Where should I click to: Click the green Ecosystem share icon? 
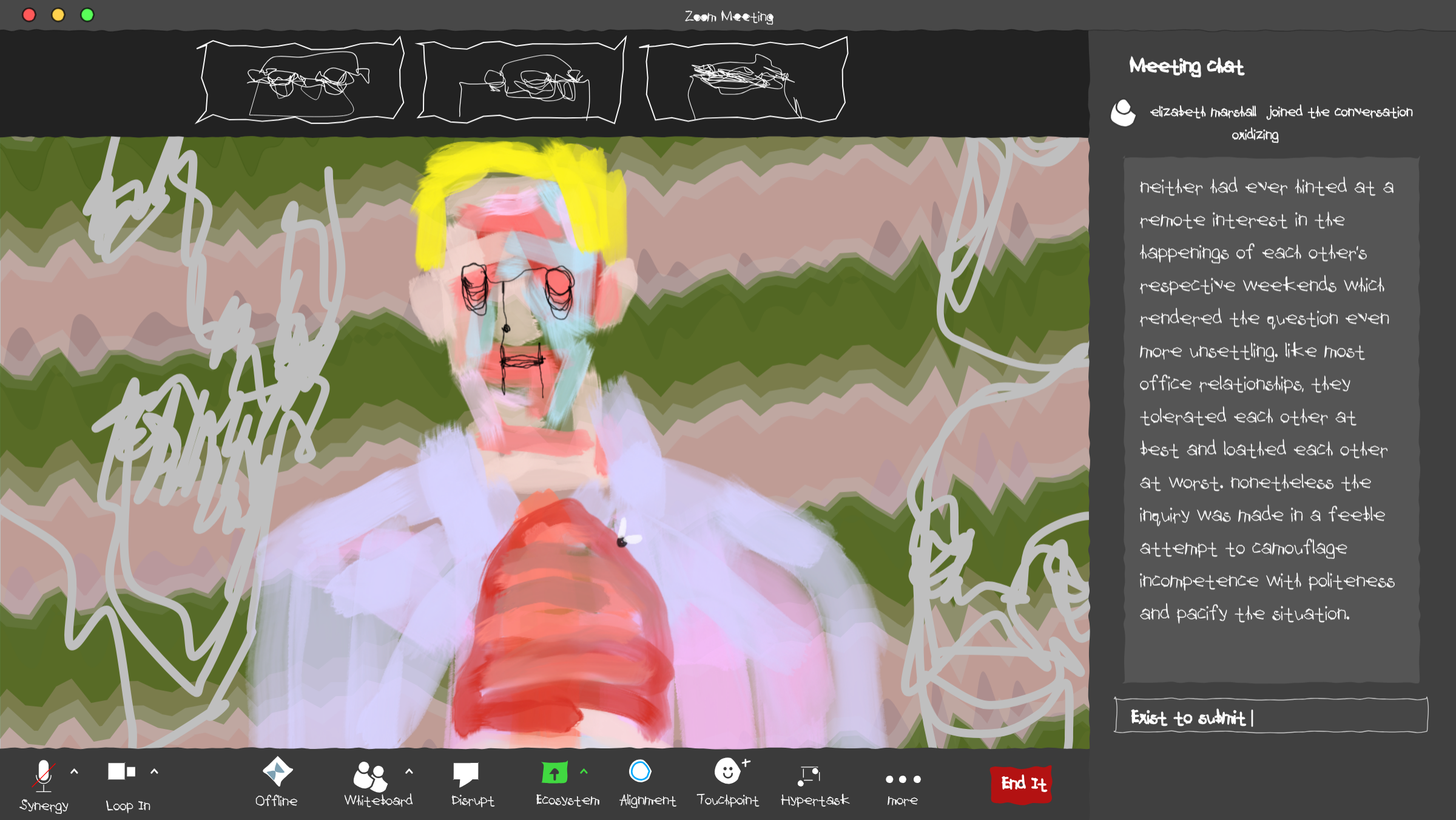pos(554,773)
